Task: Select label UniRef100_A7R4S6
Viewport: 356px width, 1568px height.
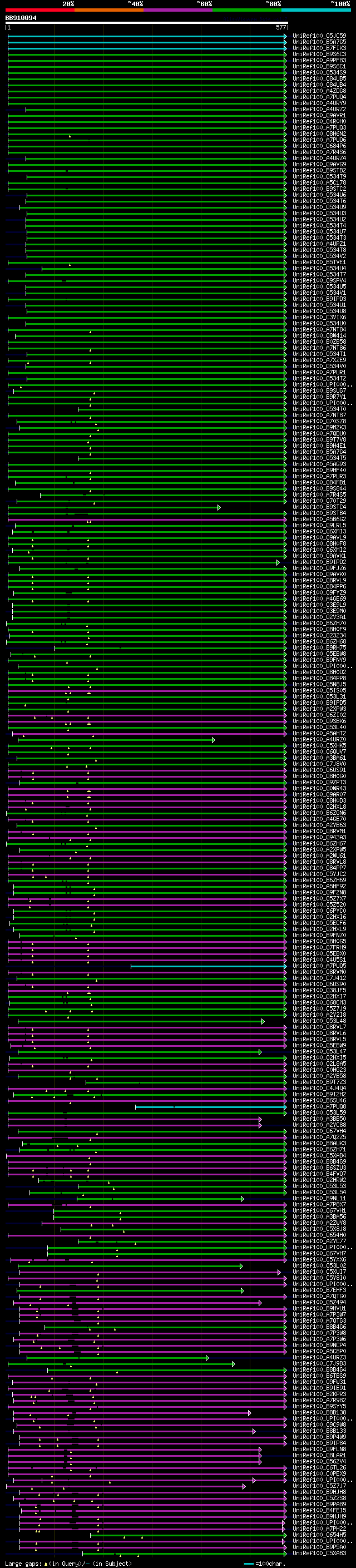Action: 319,152
